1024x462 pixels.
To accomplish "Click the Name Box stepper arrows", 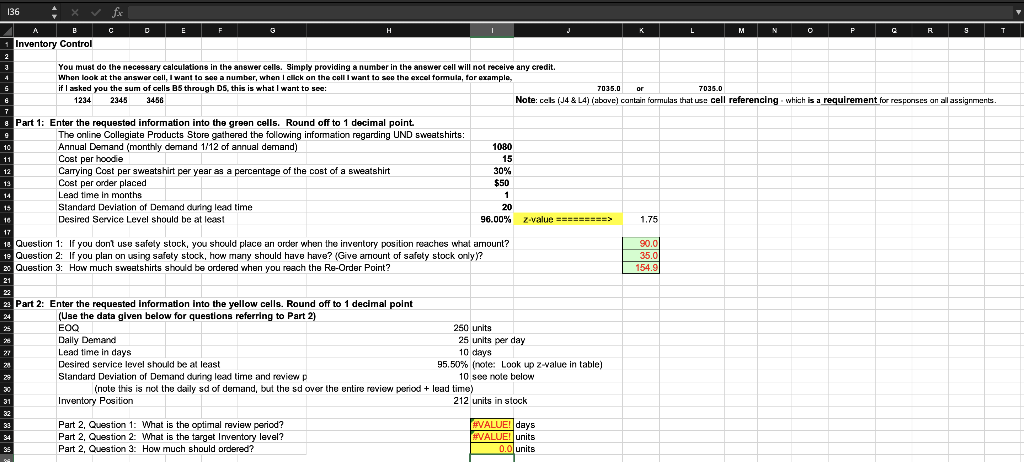I will [54, 12].
